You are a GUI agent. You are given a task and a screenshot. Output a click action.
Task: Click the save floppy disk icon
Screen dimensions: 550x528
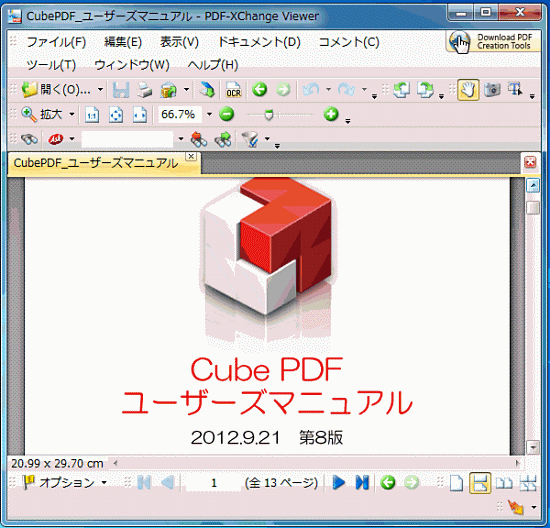click(x=121, y=90)
